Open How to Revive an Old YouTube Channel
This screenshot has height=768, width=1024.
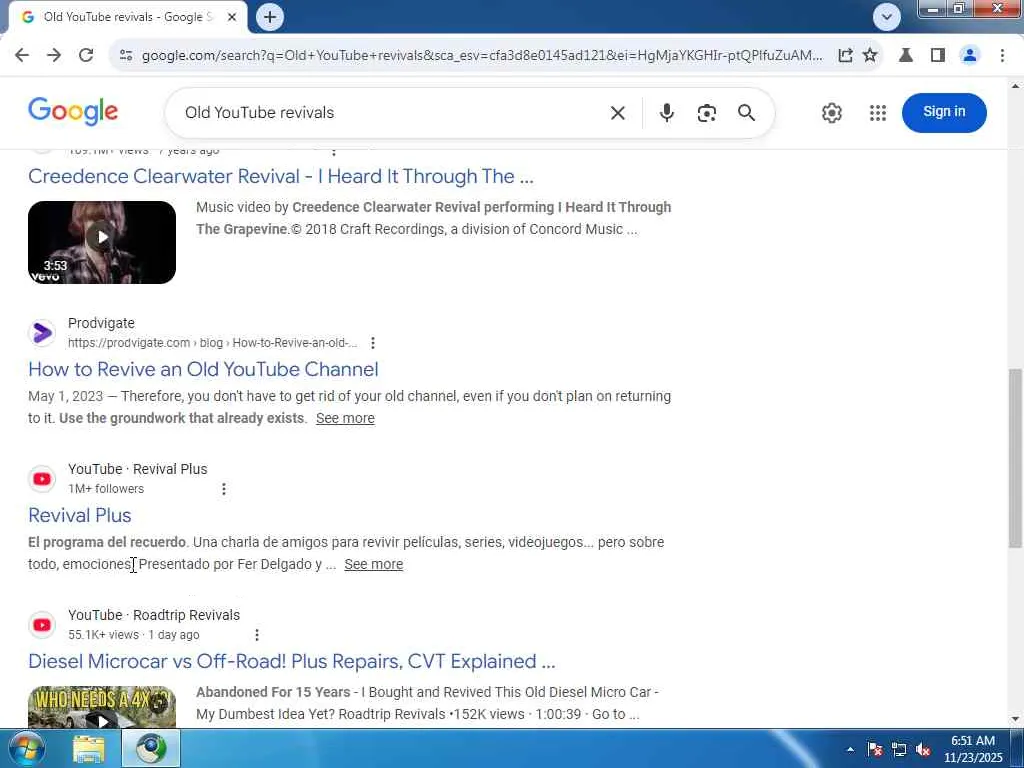pyautogui.click(x=203, y=370)
